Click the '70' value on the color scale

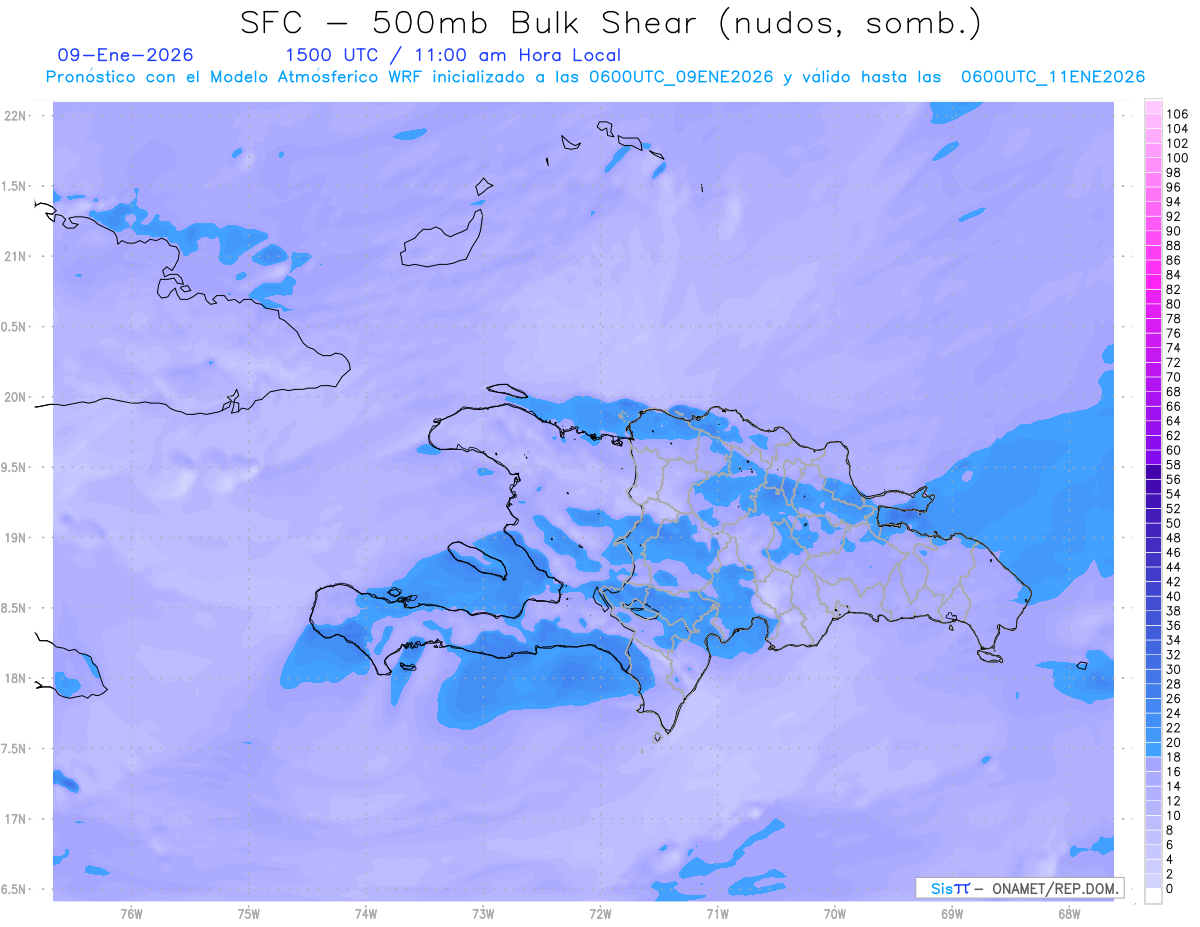[1174, 377]
